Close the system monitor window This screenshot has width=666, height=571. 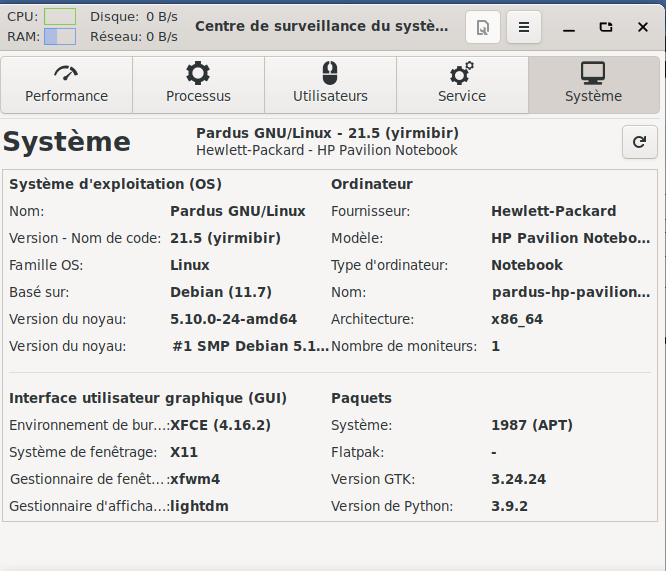tap(643, 27)
